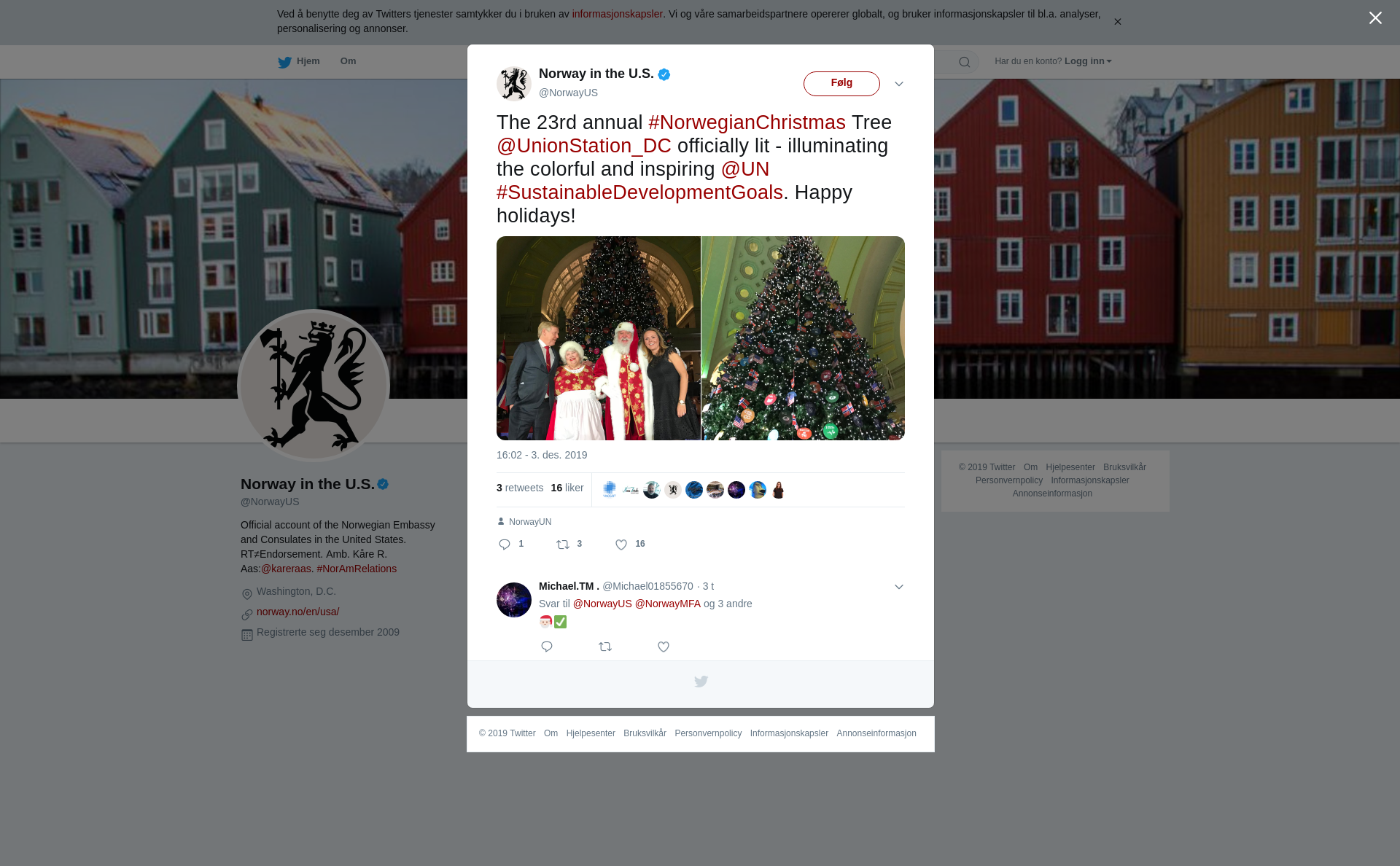The width and height of the screenshot is (1400, 866).
Task: Click the fifth liker avatar in the row
Action: (694, 490)
